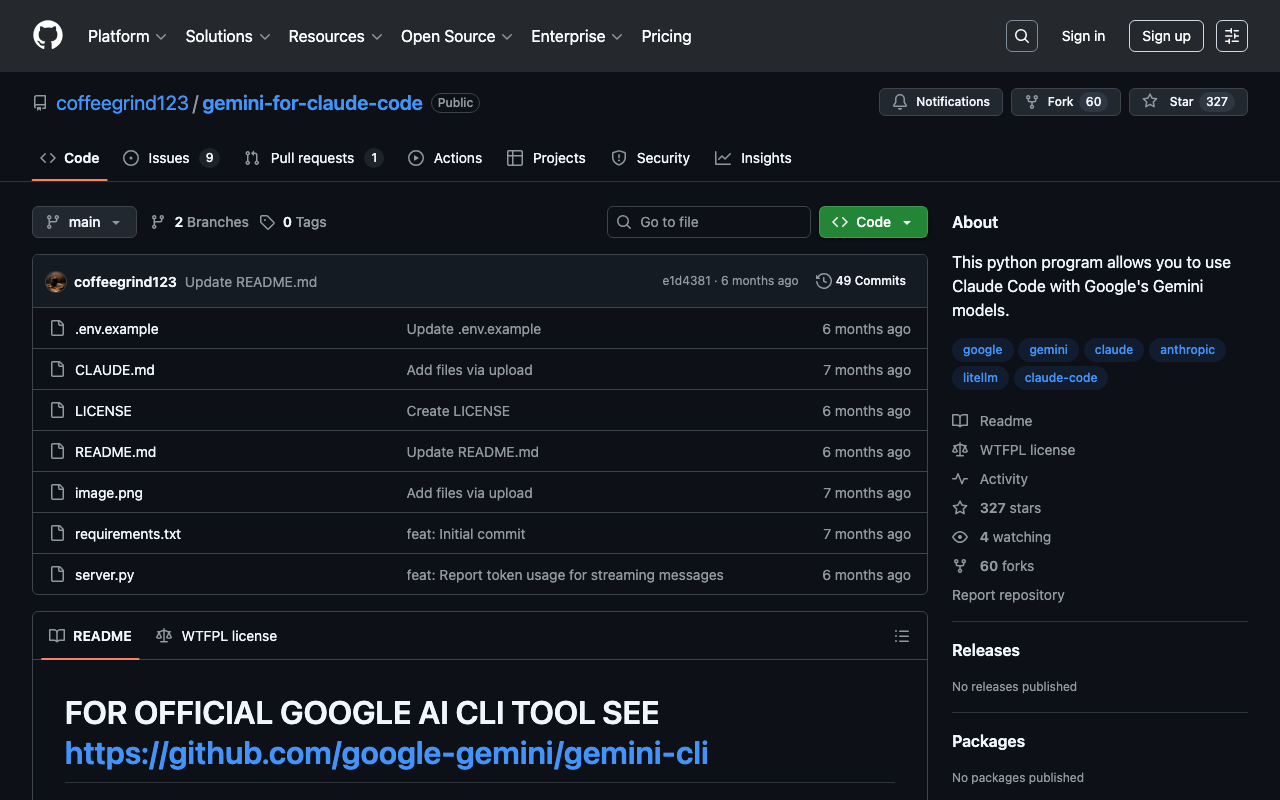
Task: Click the coffeegrind123 avatar thumbnail
Action: (56, 282)
